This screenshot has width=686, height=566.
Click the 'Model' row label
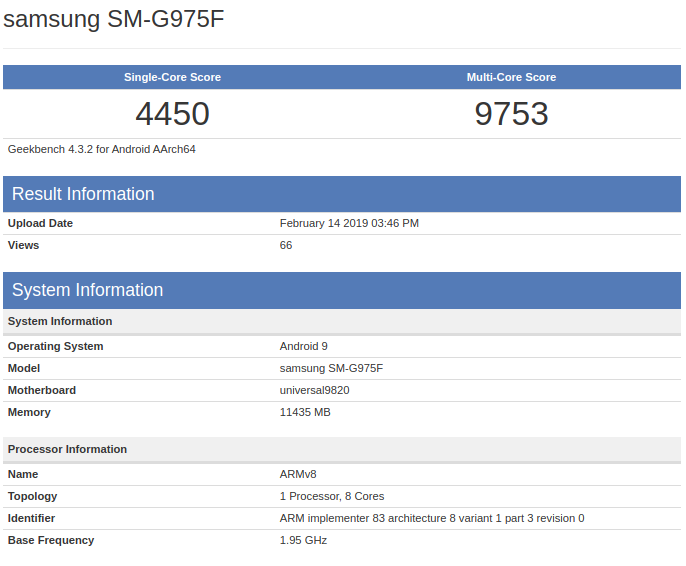coord(24,368)
